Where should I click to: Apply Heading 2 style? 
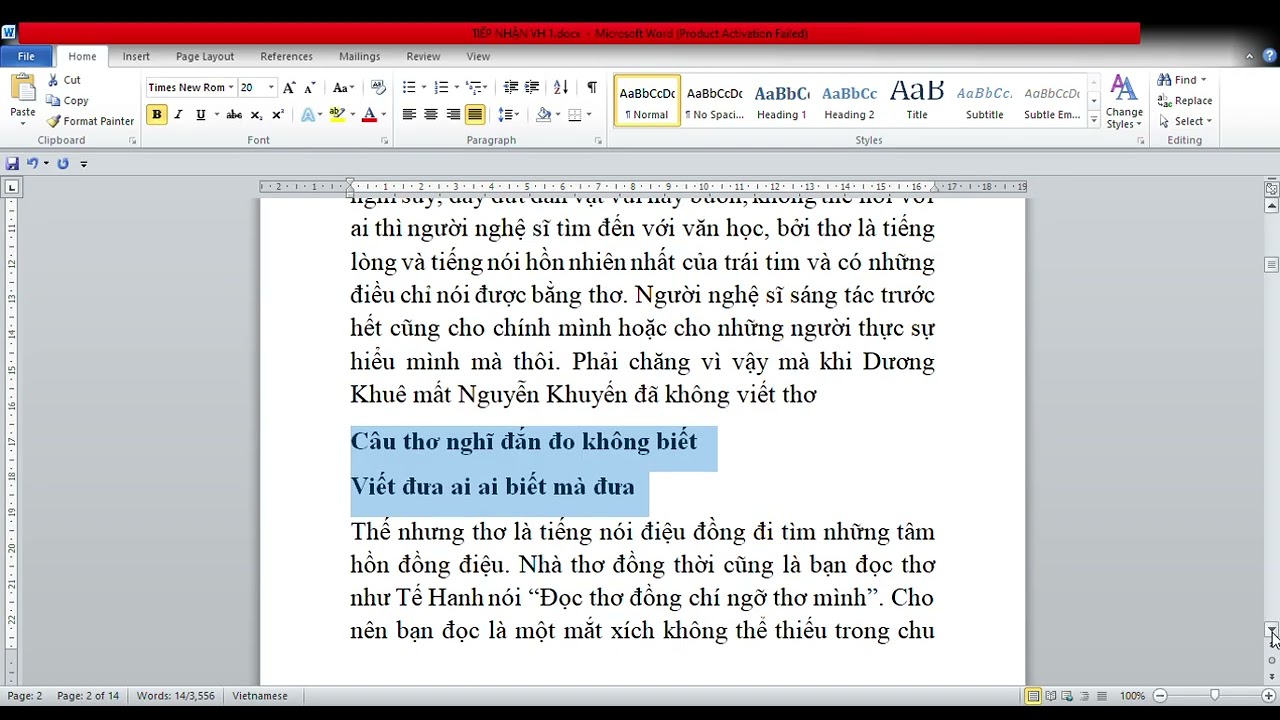849,101
